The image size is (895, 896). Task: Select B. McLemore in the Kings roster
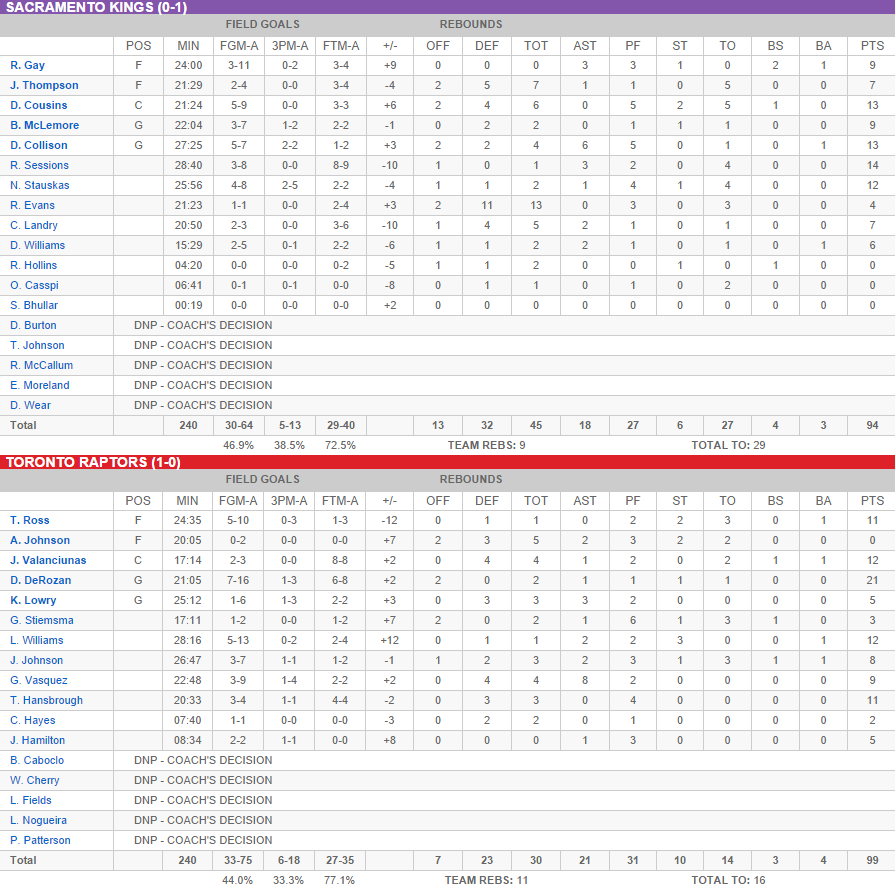[x=44, y=125]
